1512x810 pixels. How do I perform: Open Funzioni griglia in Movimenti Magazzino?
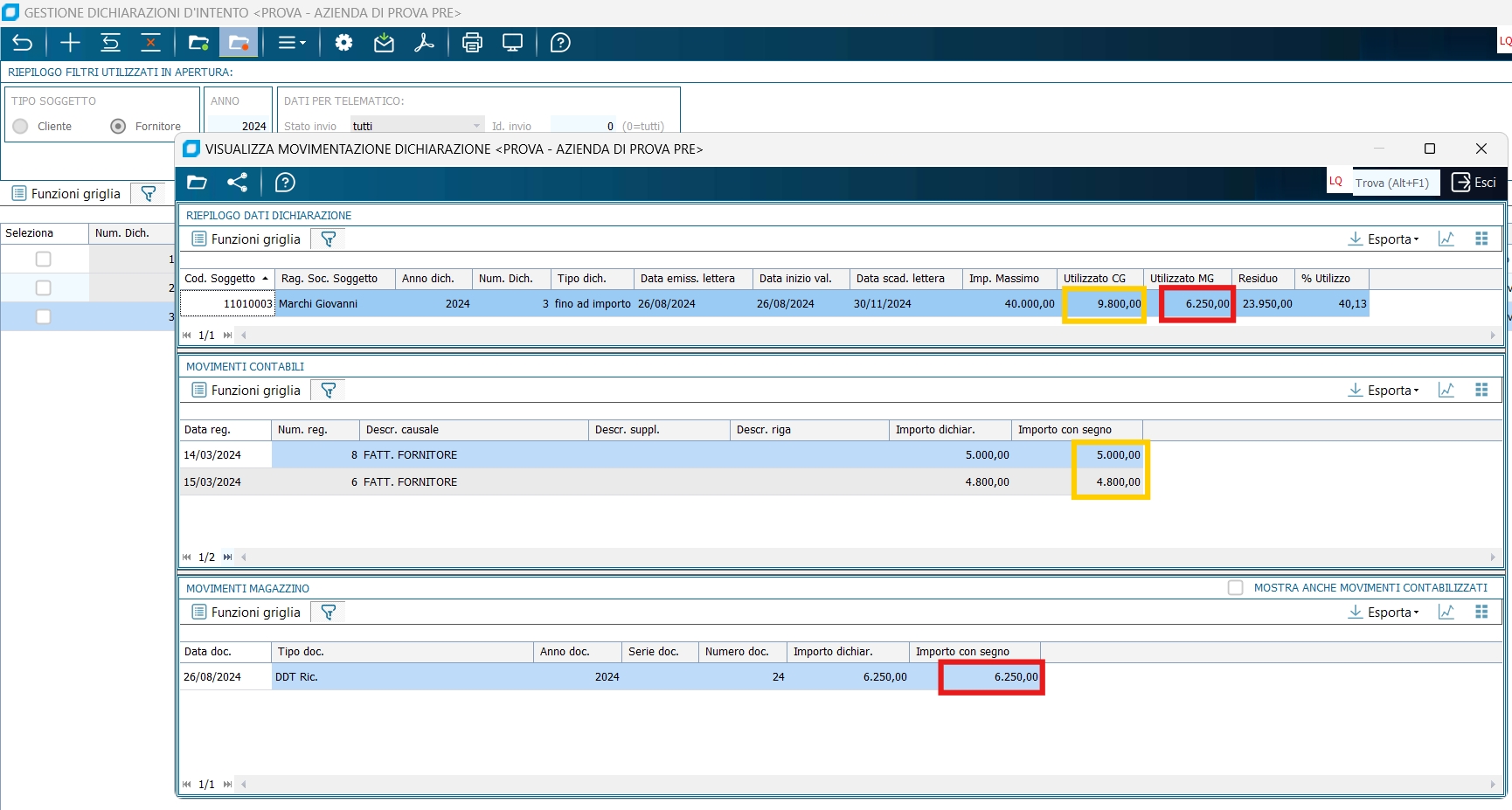click(246, 613)
